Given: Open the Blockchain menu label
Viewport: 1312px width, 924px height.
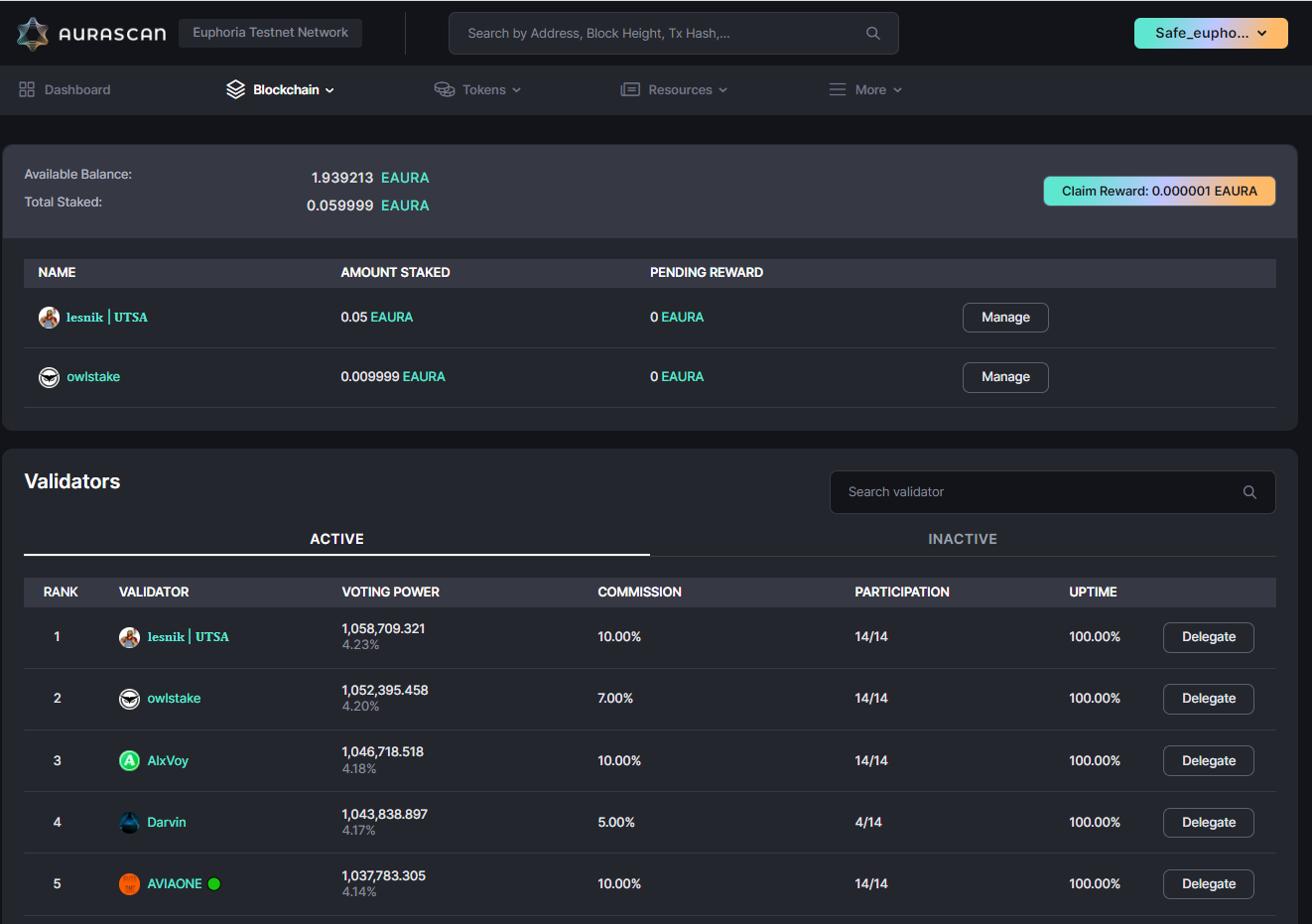Looking at the screenshot, I should point(286,89).
